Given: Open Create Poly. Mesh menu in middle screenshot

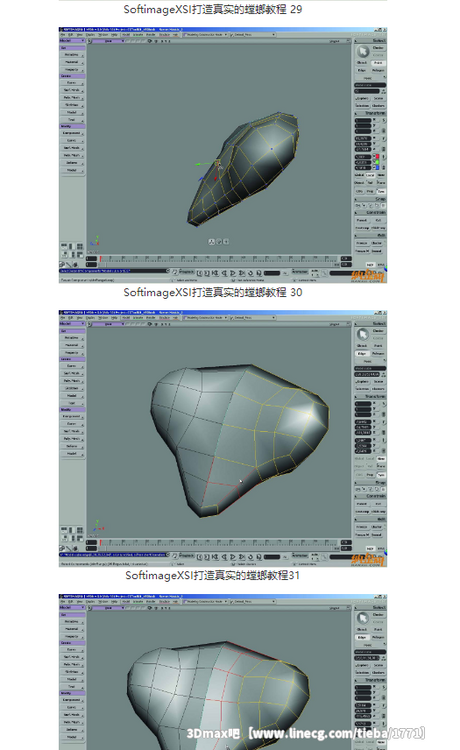Looking at the screenshot, I should pos(72,381).
